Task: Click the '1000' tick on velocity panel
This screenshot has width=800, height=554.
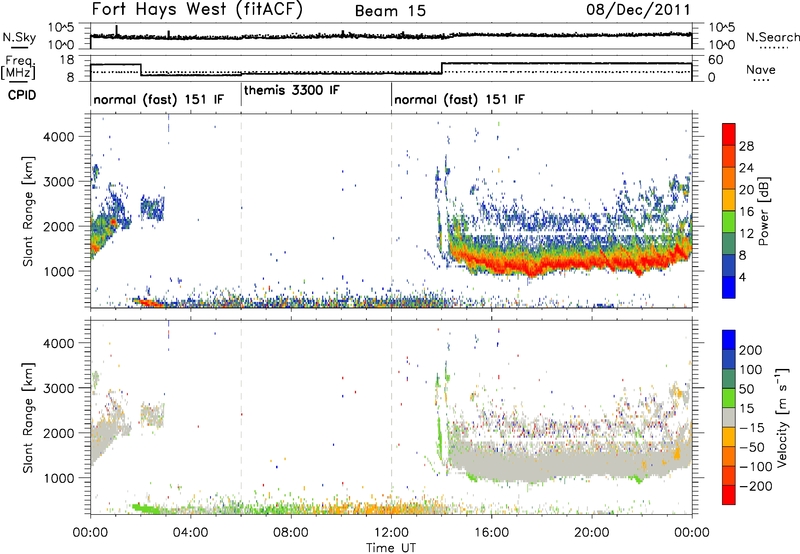Action: (59, 478)
